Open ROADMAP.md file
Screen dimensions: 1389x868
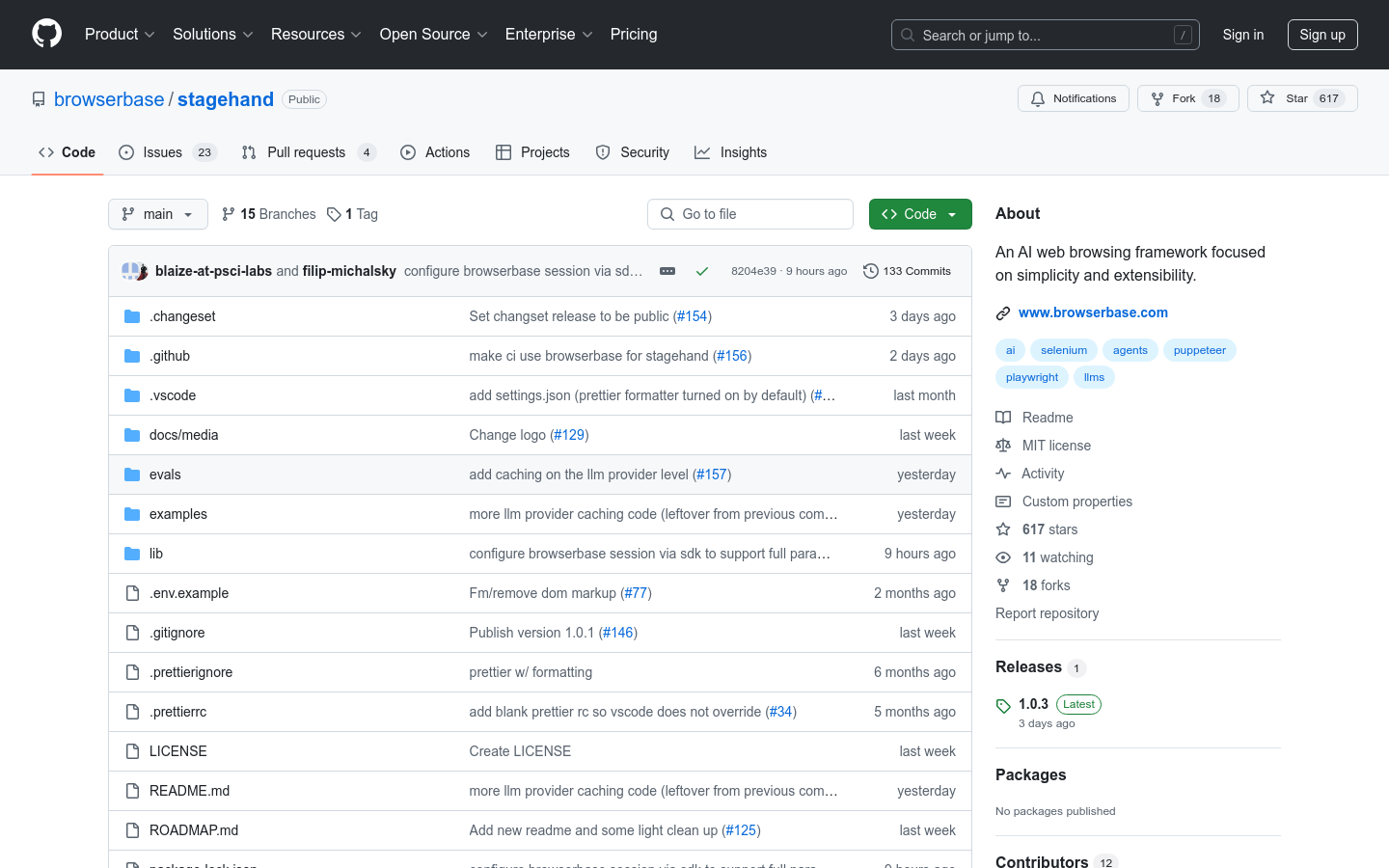point(194,830)
